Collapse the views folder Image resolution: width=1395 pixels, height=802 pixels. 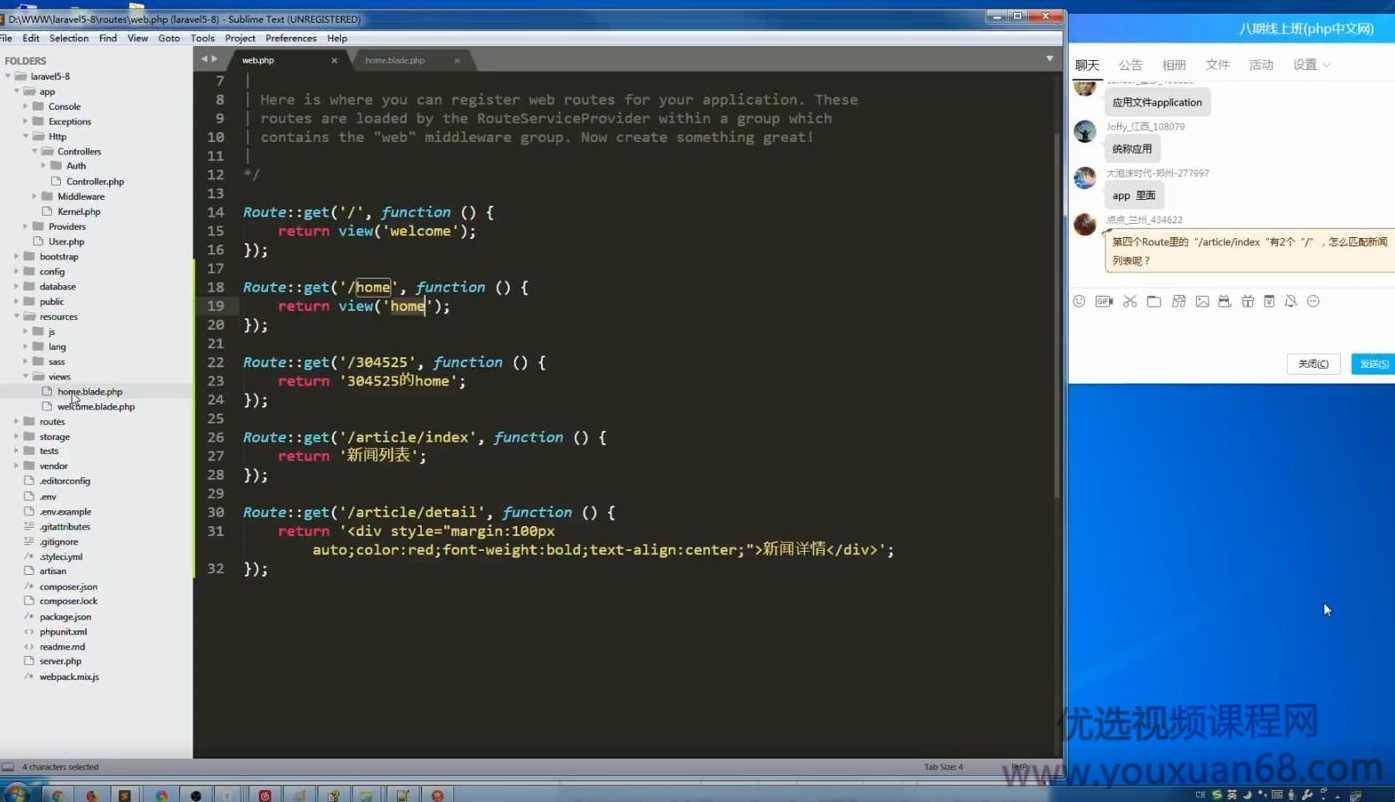coord(26,377)
